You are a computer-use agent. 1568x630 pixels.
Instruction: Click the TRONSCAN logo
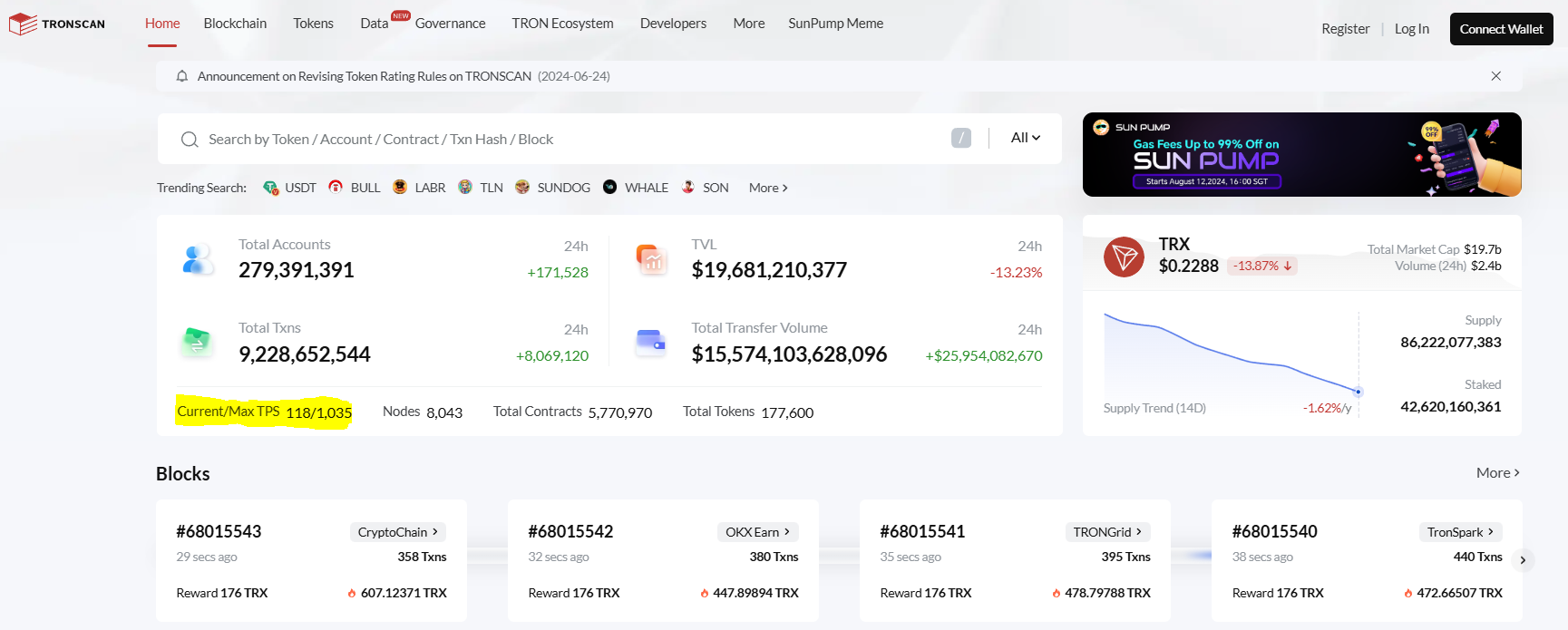(x=57, y=24)
